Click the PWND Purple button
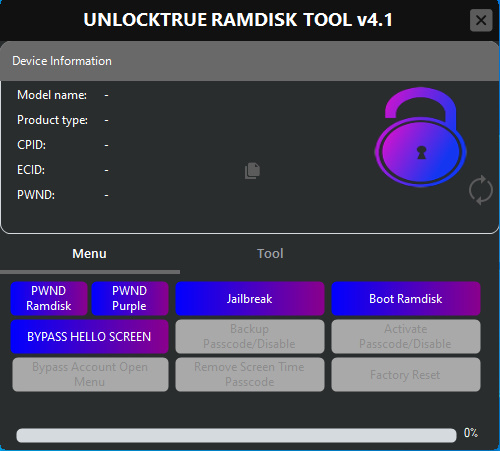 (130, 298)
